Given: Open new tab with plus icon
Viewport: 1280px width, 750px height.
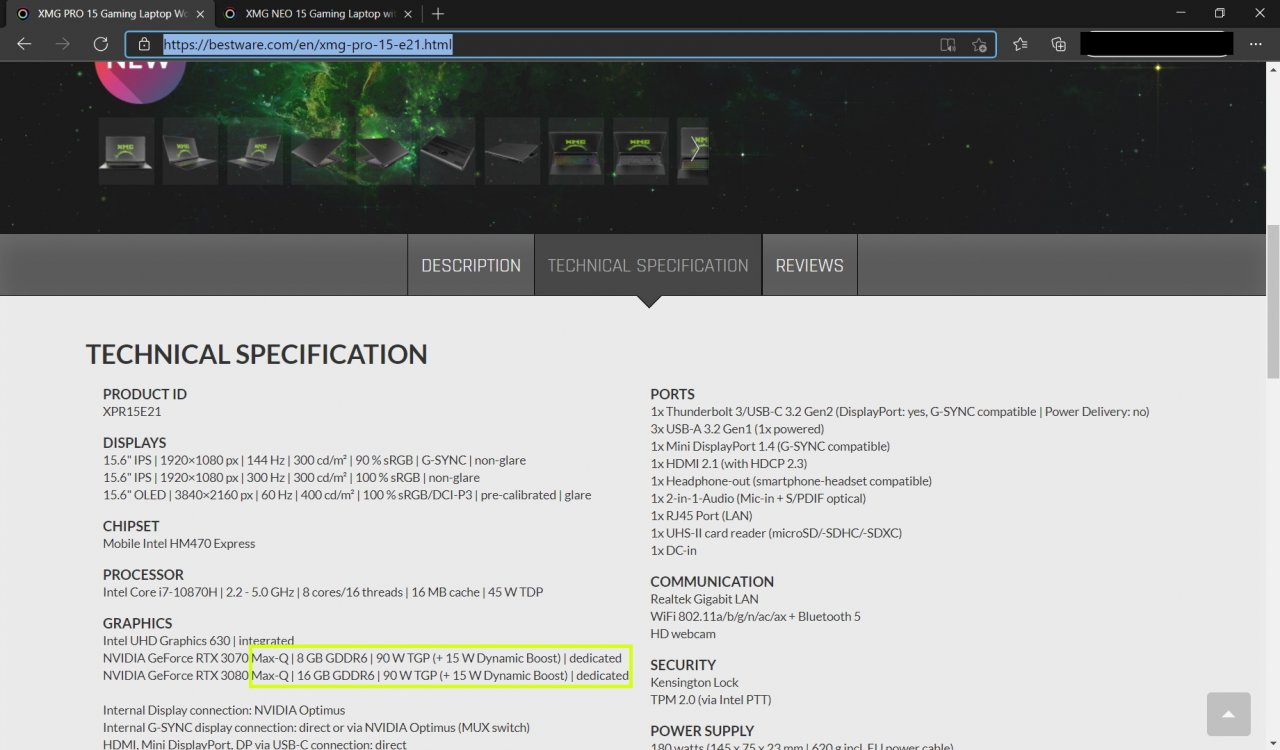Looking at the screenshot, I should click(437, 14).
